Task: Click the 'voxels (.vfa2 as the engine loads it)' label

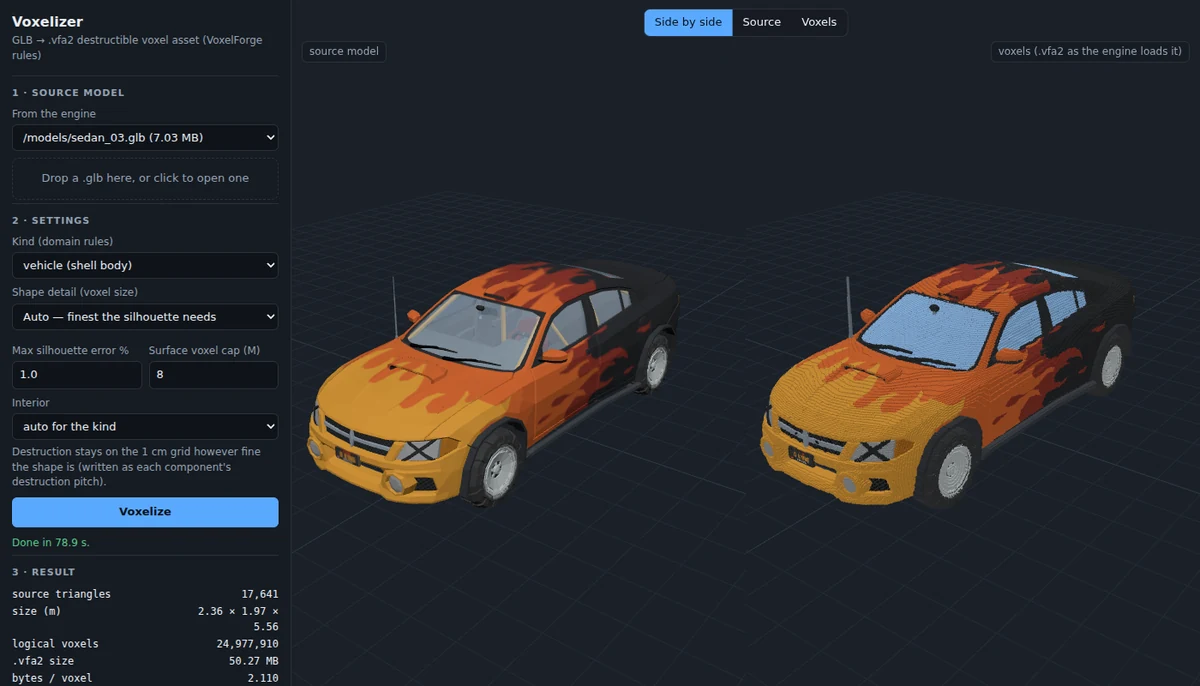Action: click(x=1089, y=51)
